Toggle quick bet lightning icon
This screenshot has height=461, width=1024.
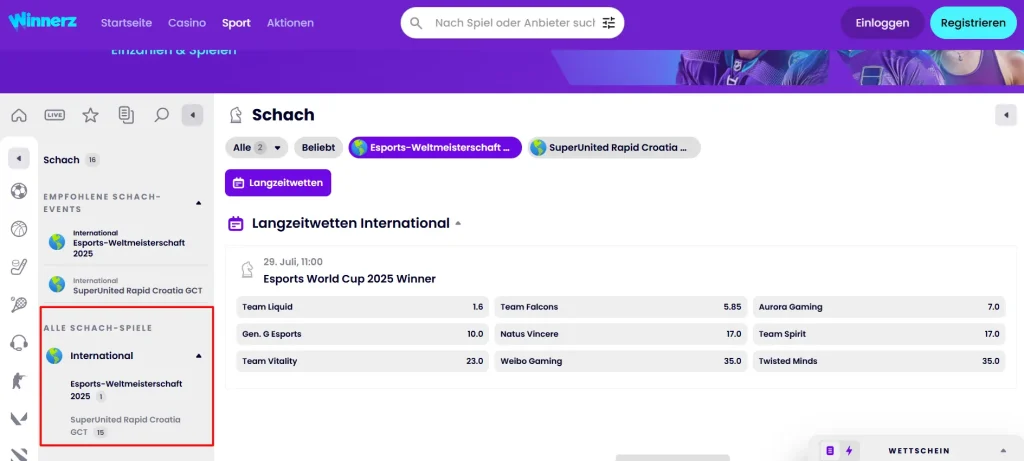point(849,451)
